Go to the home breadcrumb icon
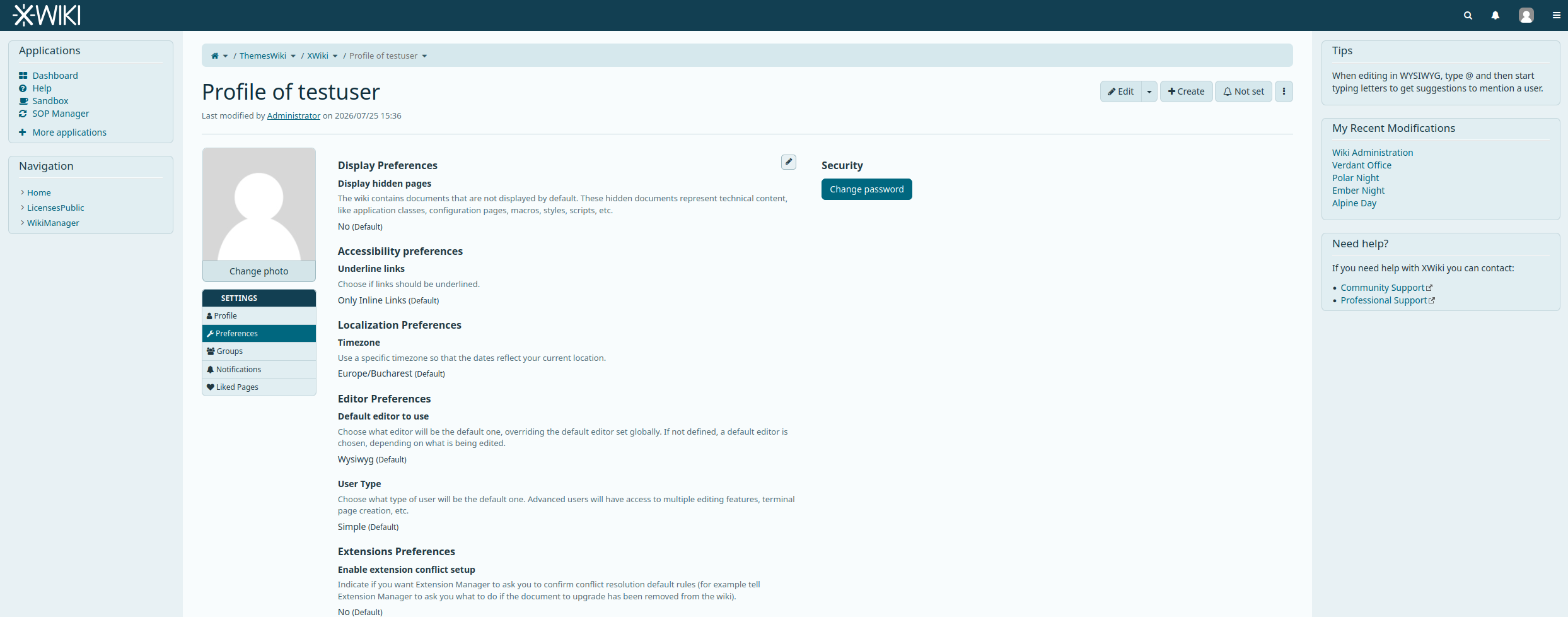The image size is (1568, 617). click(x=214, y=56)
